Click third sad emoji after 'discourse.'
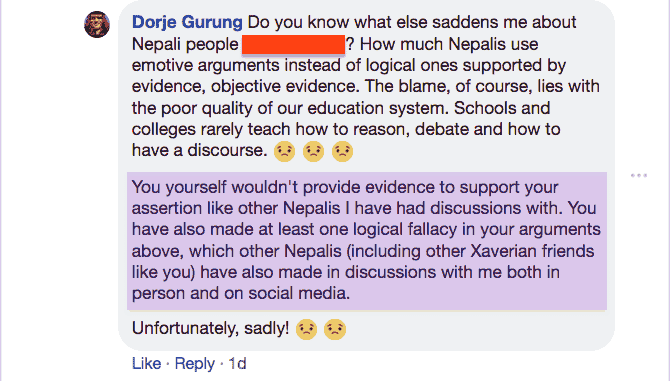Screen dimensions: 670x381 (x=342, y=151)
